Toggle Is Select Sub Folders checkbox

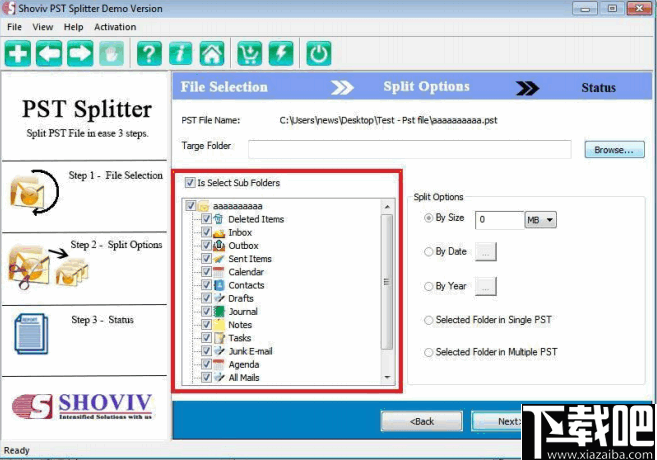point(190,182)
